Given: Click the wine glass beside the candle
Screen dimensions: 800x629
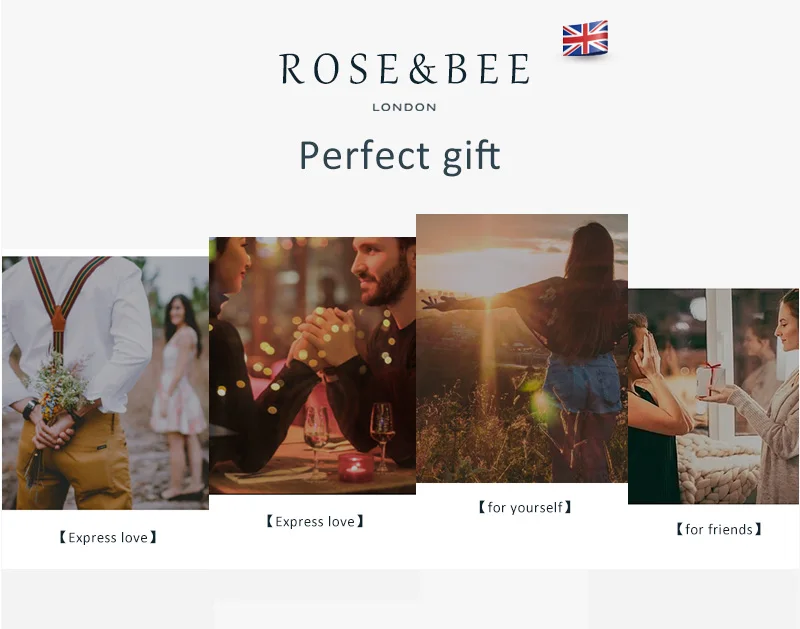Looking at the screenshot, I should tap(382, 435).
